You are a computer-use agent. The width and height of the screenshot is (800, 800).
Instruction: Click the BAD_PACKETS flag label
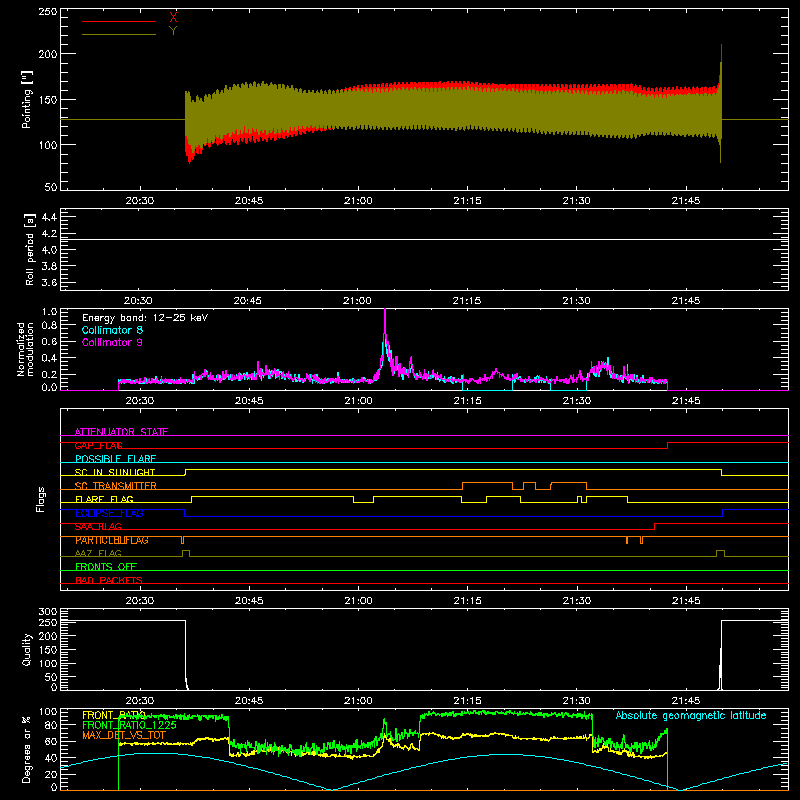tap(109, 580)
